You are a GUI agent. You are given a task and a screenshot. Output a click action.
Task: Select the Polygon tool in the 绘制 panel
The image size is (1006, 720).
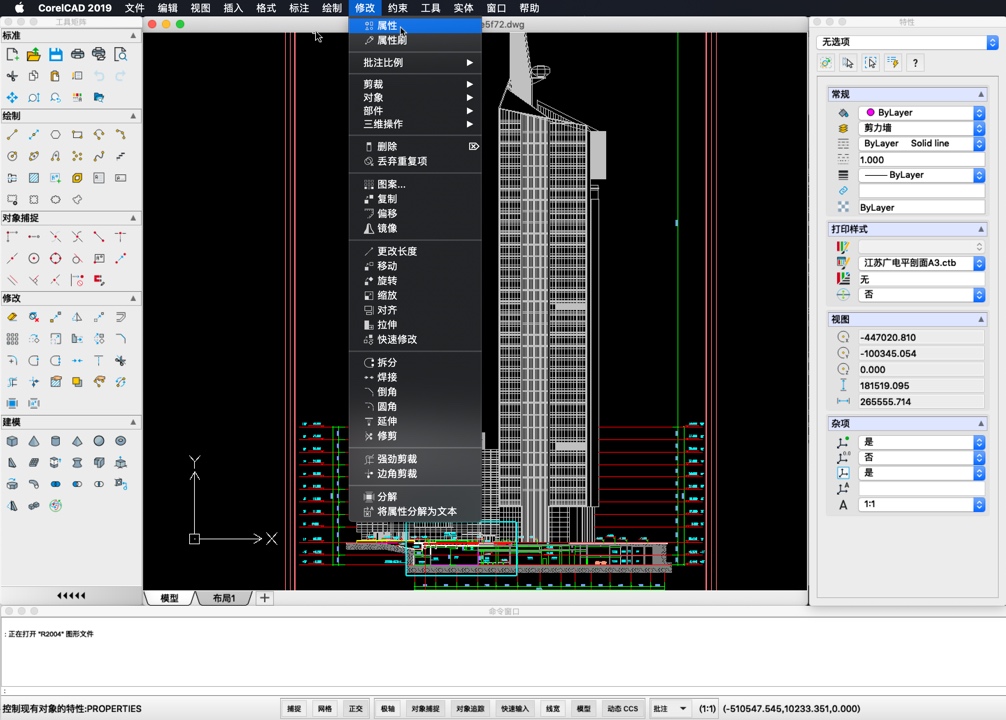click(57, 134)
